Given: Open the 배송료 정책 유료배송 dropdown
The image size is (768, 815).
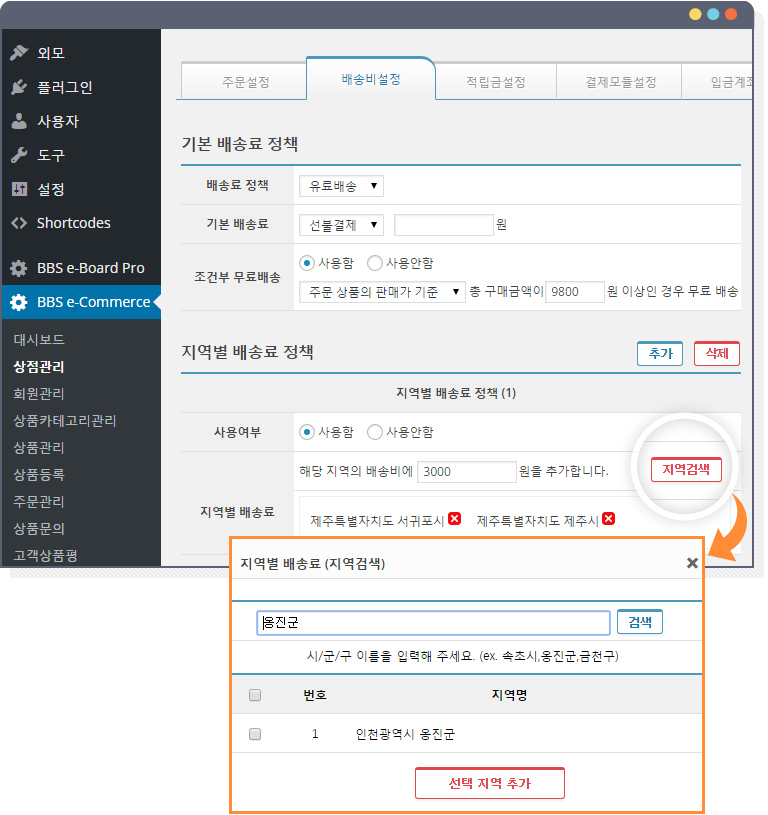Looking at the screenshot, I should [x=341, y=186].
